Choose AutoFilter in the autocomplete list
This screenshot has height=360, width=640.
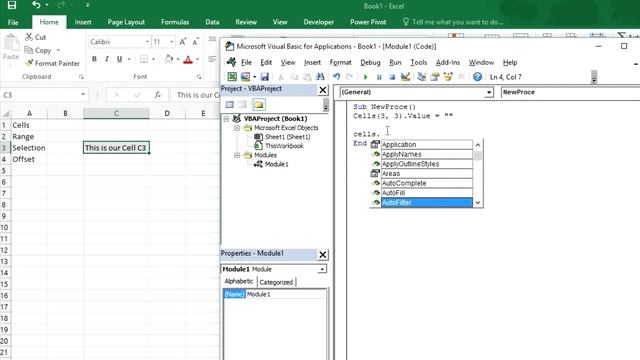426,202
